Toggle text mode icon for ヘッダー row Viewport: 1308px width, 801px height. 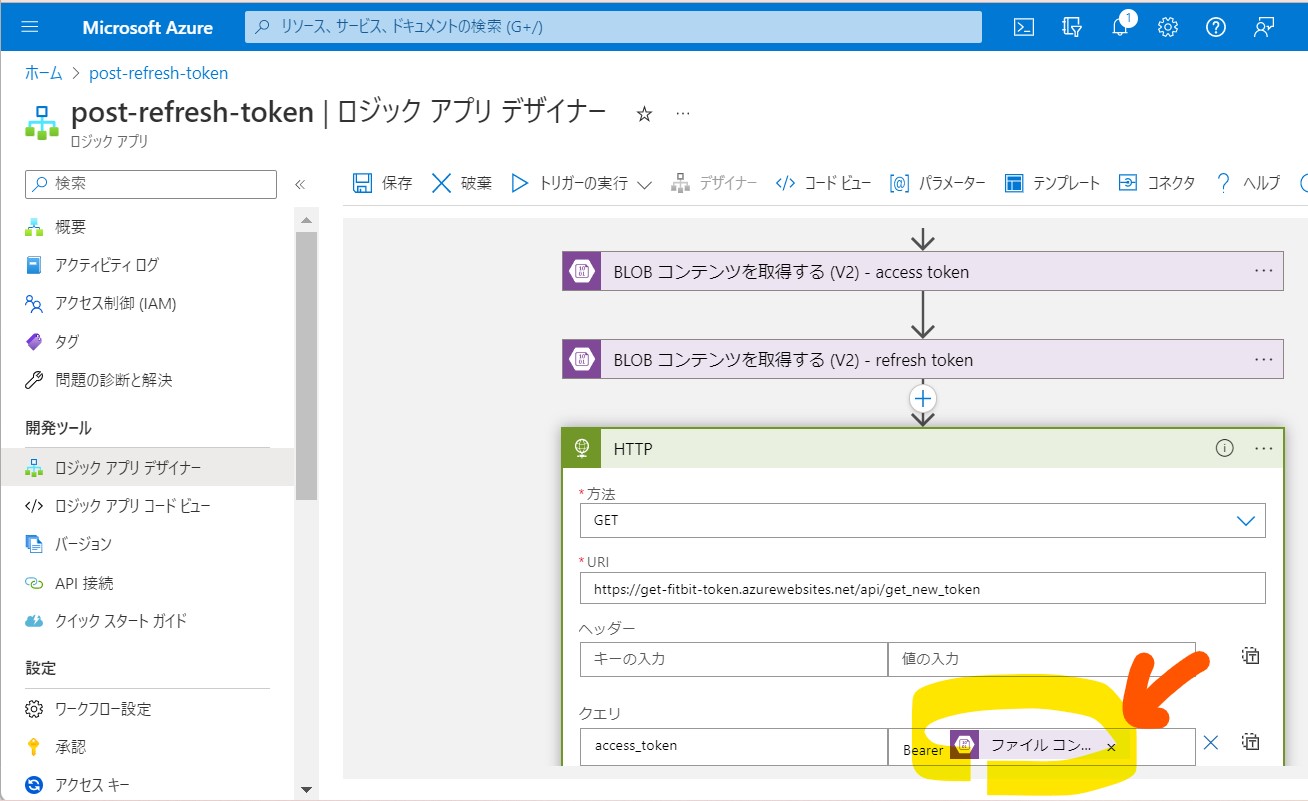click(x=1250, y=656)
